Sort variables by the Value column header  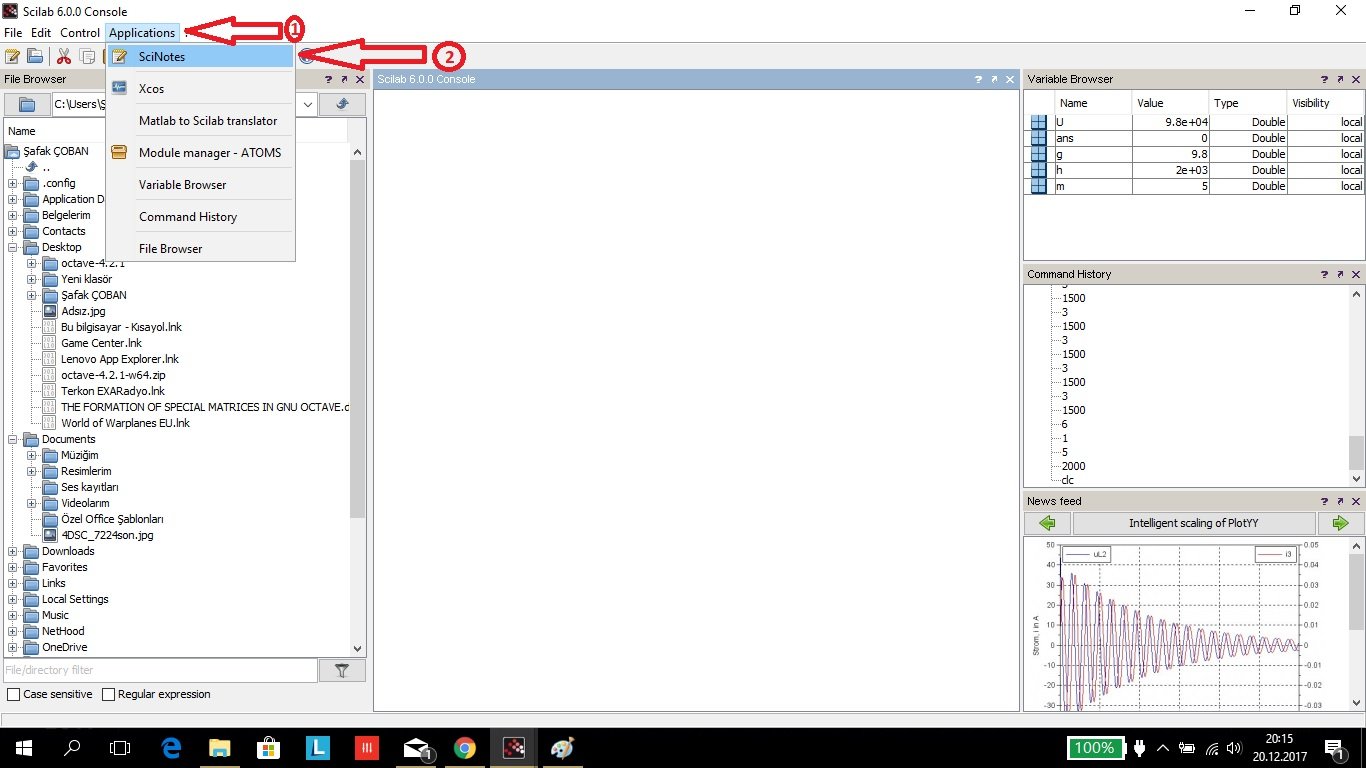tap(1170, 103)
